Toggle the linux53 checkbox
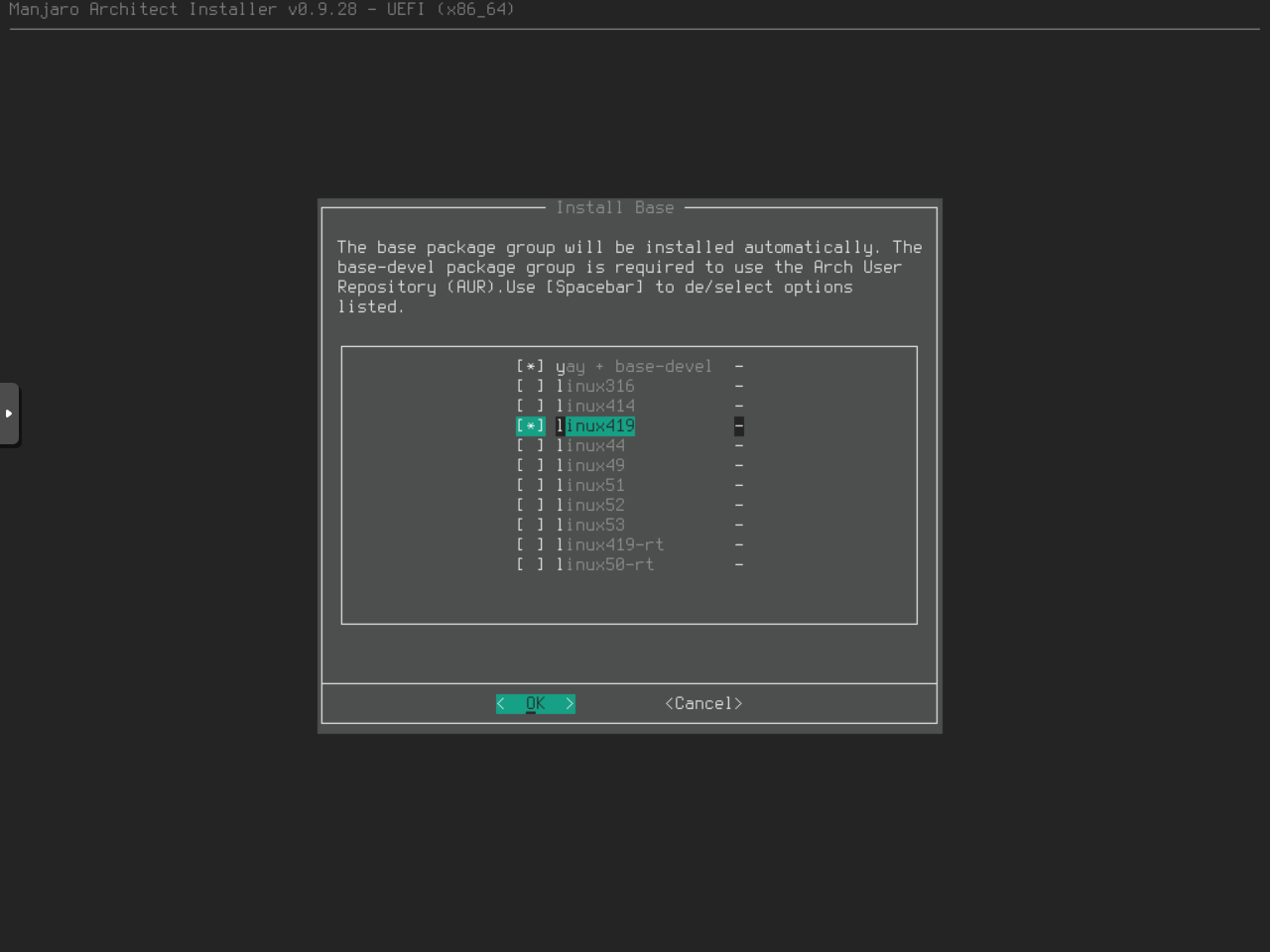The image size is (1270, 952). (x=530, y=526)
